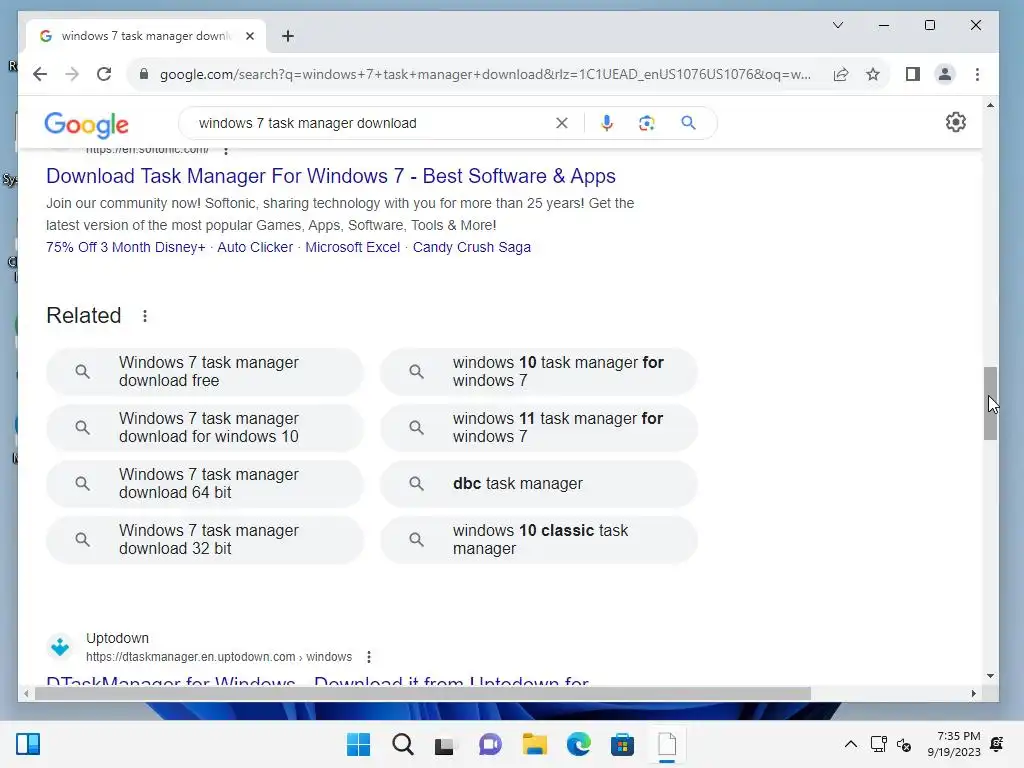Search 'windows 10 classic task manager'
Viewport: 1024px width, 768px height.
[539, 540]
